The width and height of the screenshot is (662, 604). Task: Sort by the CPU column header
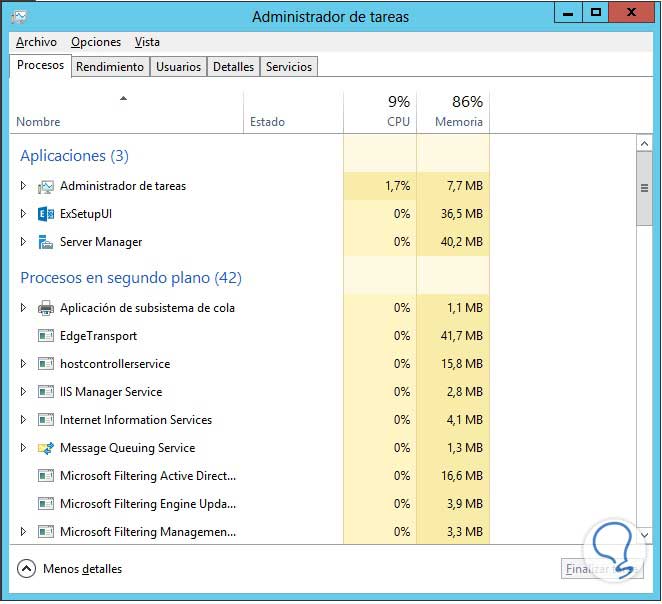tap(380, 112)
